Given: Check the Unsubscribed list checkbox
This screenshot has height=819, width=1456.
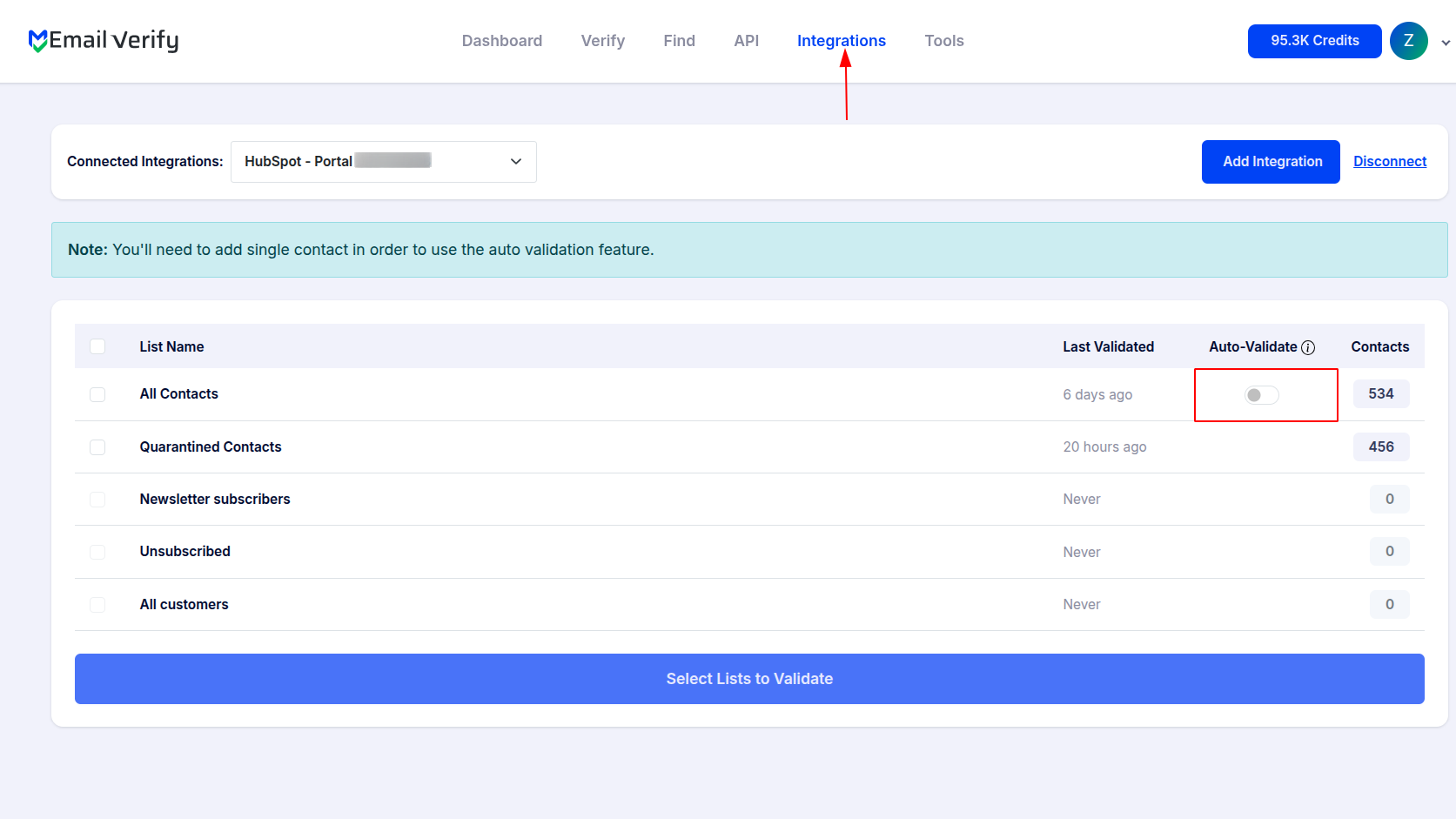Looking at the screenshot, I should [97, 552].
